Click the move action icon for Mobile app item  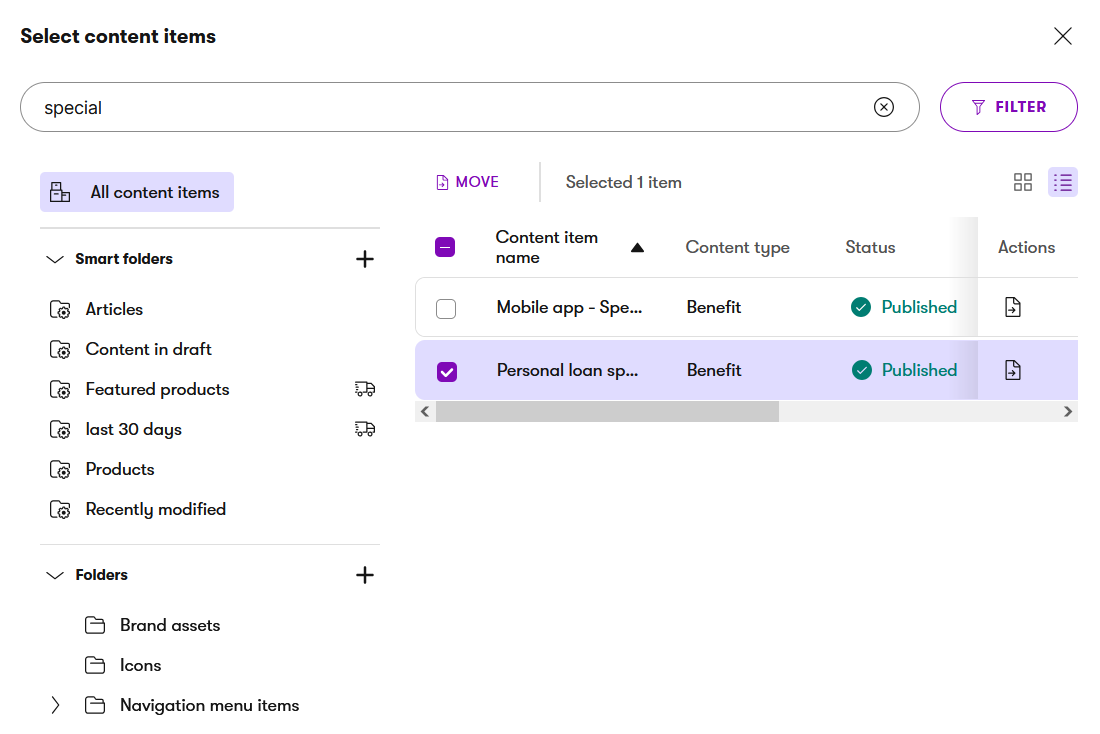(x=1012, y=307)
